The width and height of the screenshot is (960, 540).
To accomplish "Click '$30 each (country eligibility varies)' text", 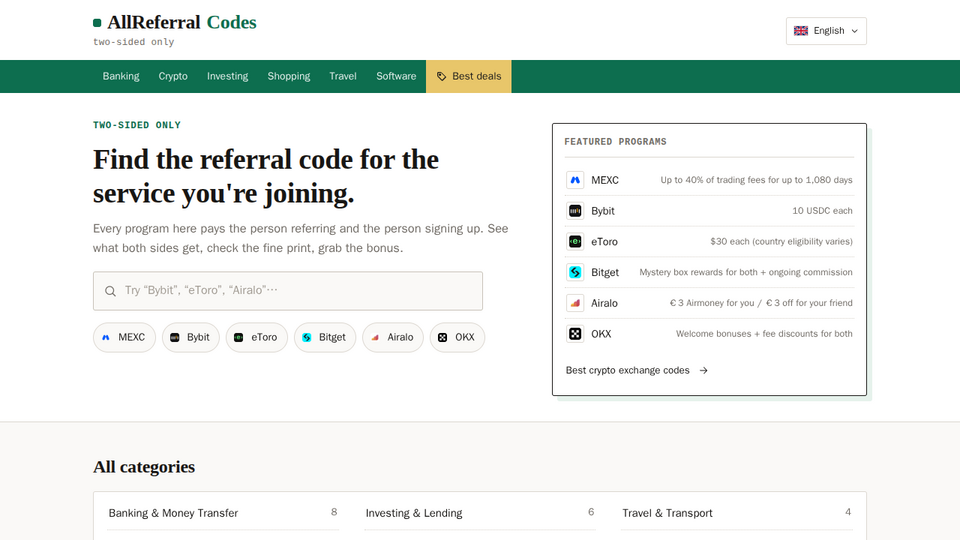I will (x=781, y=241).
